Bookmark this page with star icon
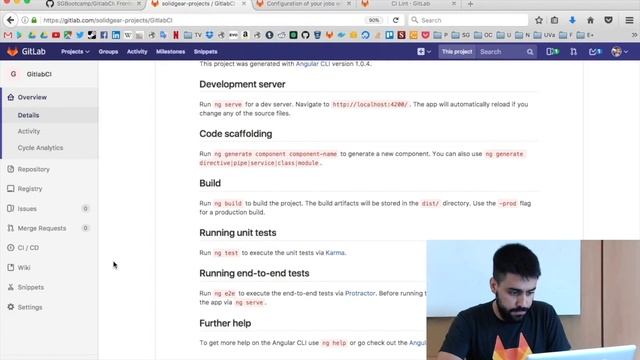This screenshot has height=360, width=640. (x=539, y=20)
